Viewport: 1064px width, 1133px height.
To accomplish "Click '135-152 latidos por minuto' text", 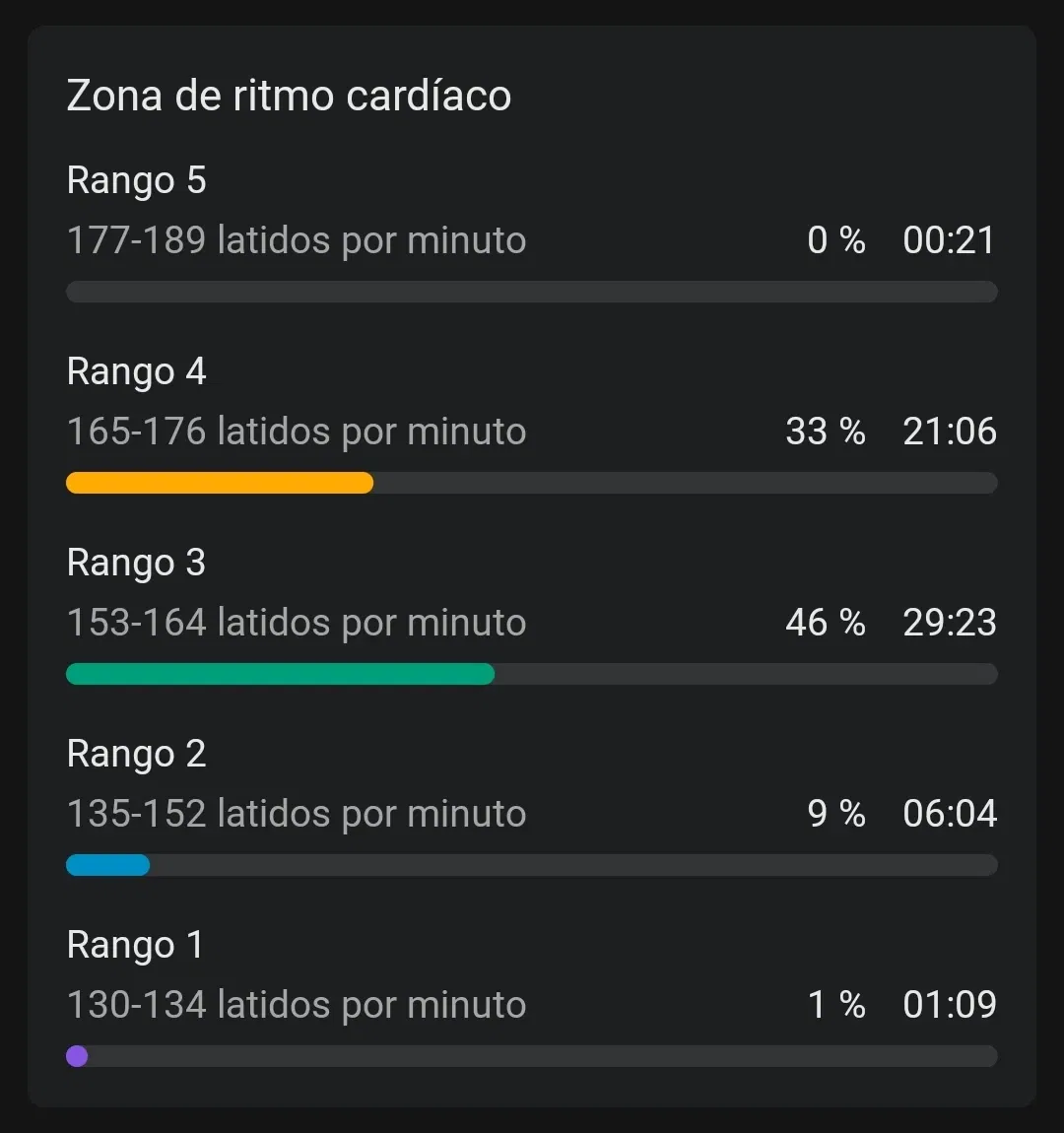I will [x=297, y=814].
